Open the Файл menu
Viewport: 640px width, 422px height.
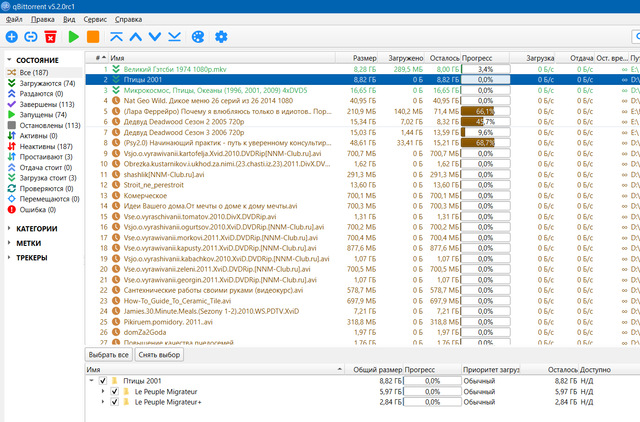click(x=14, y=19)
